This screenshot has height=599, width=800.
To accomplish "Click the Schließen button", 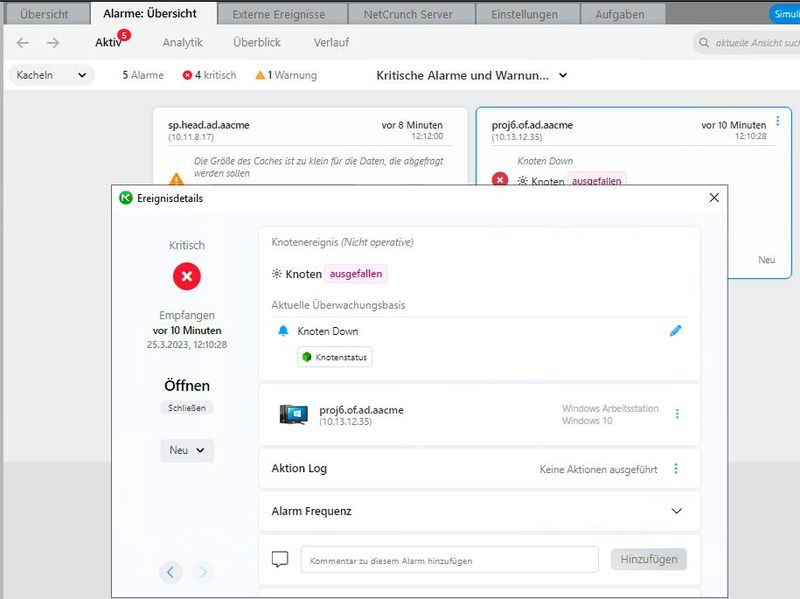I will (x=187, y=407).
